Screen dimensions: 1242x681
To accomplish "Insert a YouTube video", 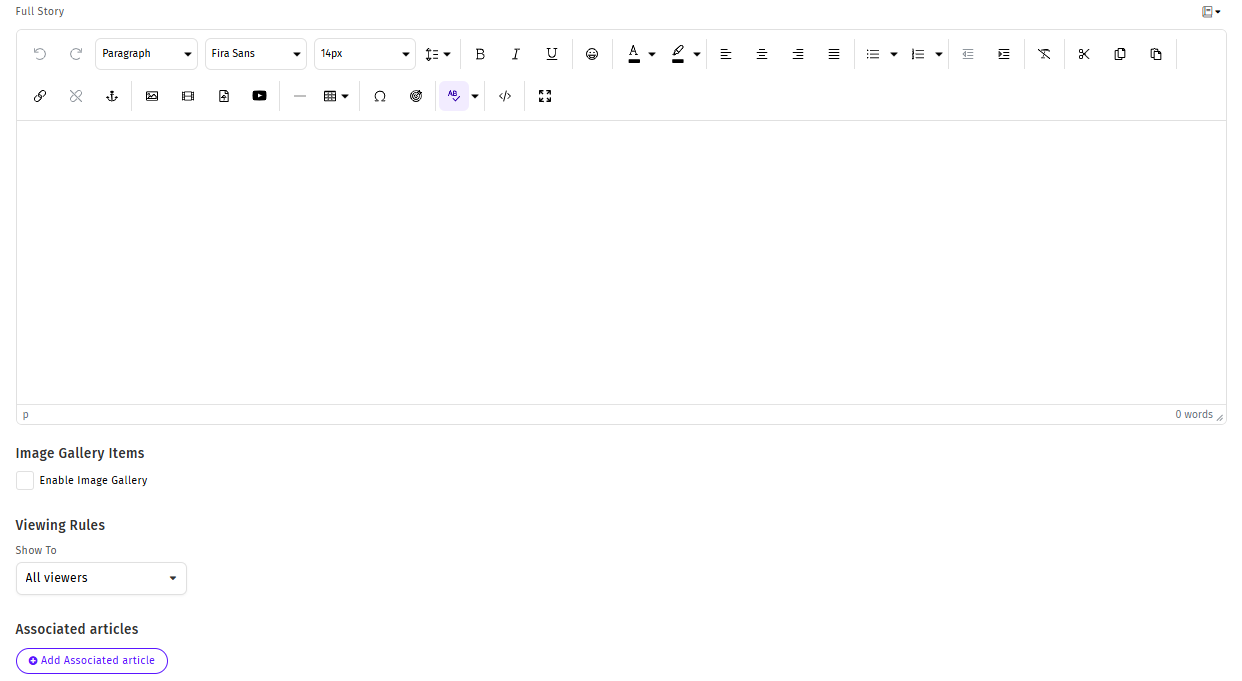I will pos(260,96).
